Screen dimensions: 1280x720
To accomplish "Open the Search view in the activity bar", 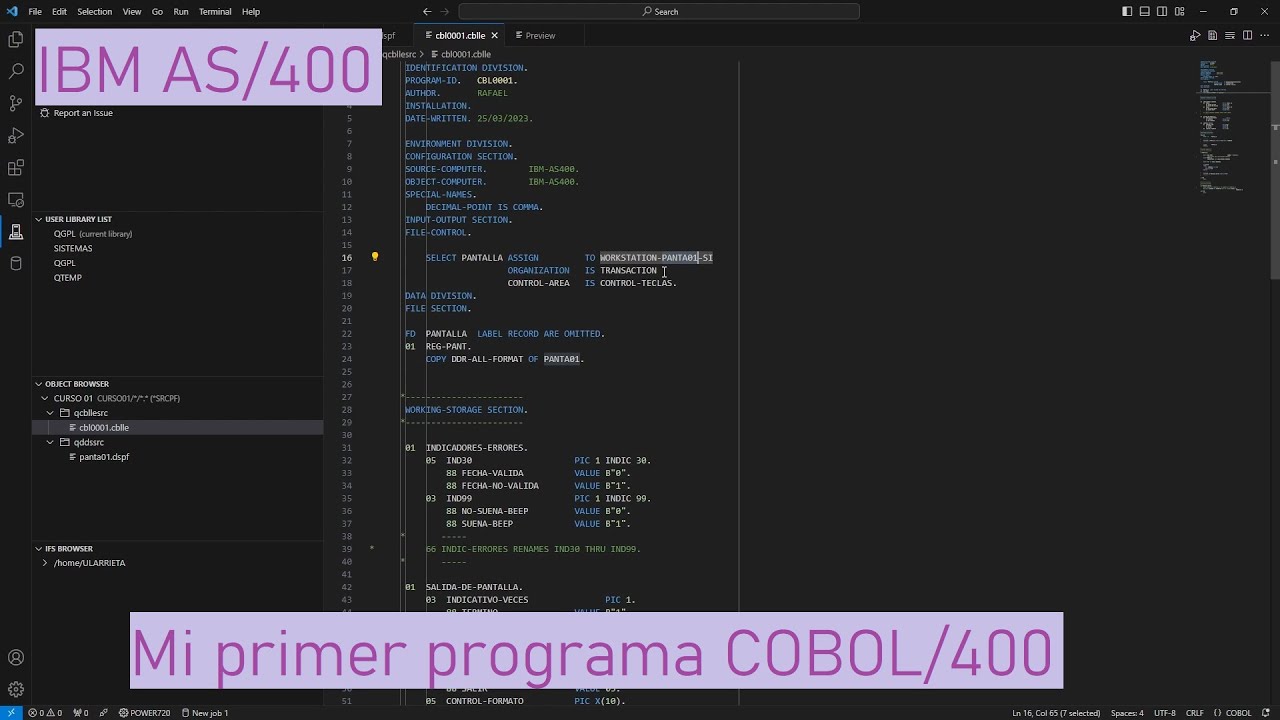I will (x=16, y=71).
